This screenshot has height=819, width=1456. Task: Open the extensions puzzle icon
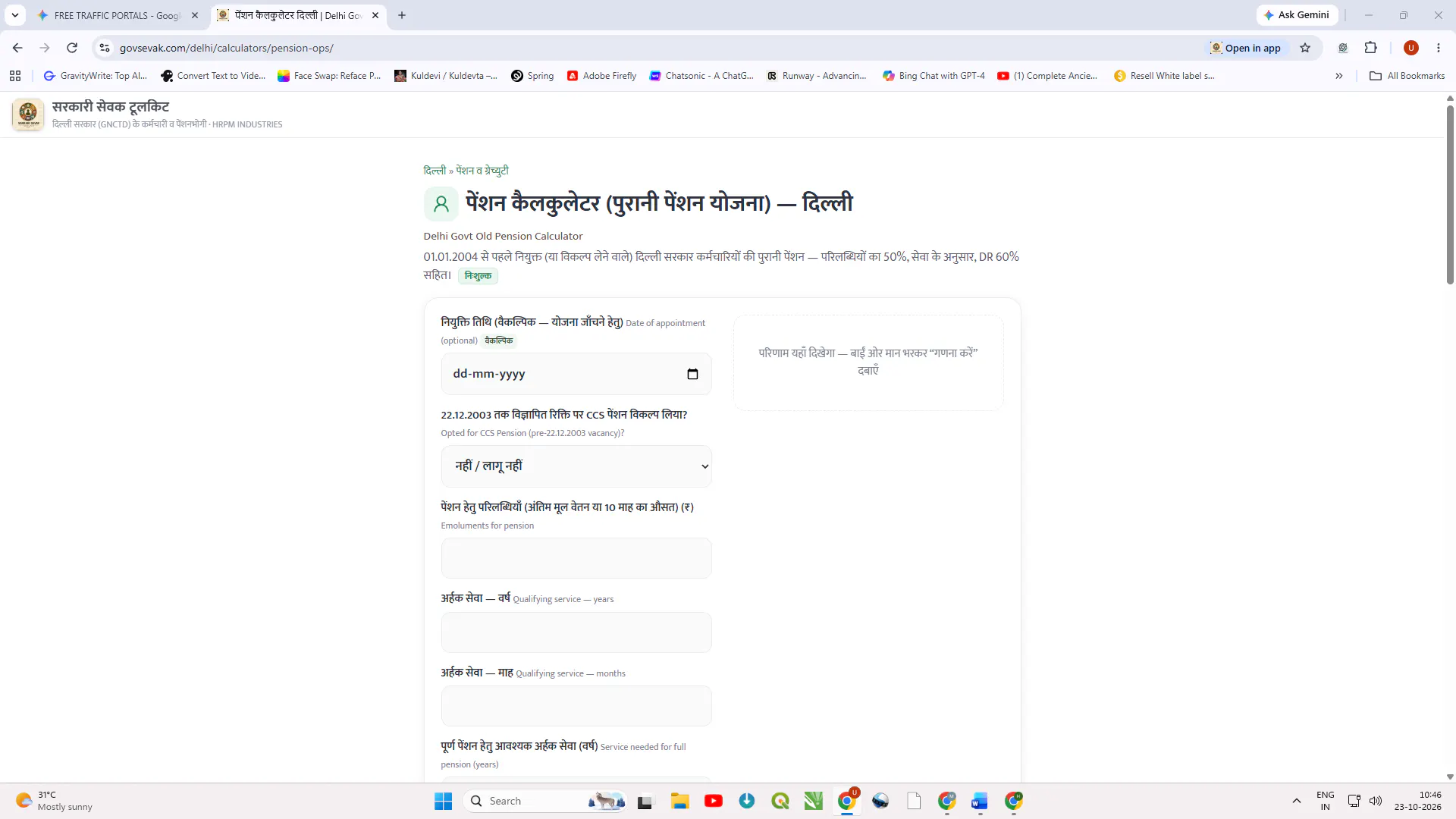(1370, 48)
